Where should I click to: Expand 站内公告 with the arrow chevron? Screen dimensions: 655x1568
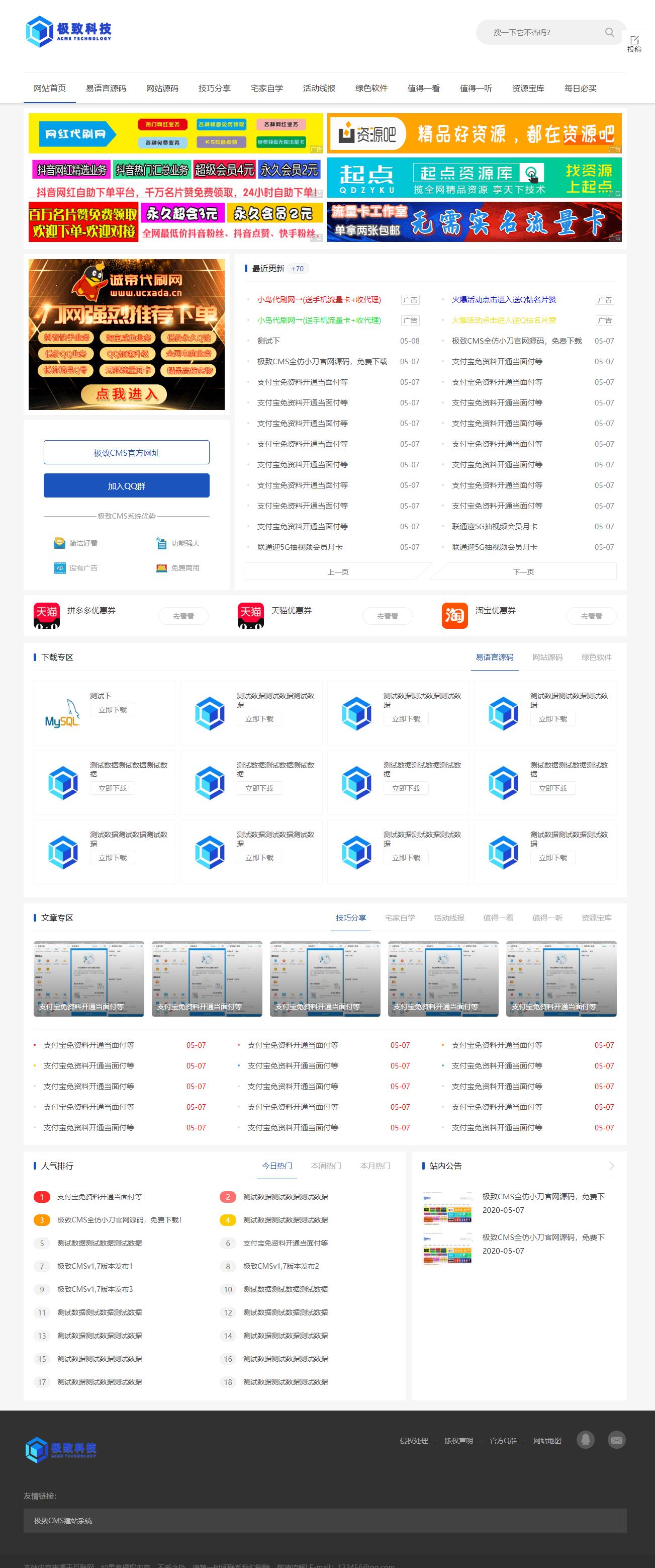click(611, 1166)
